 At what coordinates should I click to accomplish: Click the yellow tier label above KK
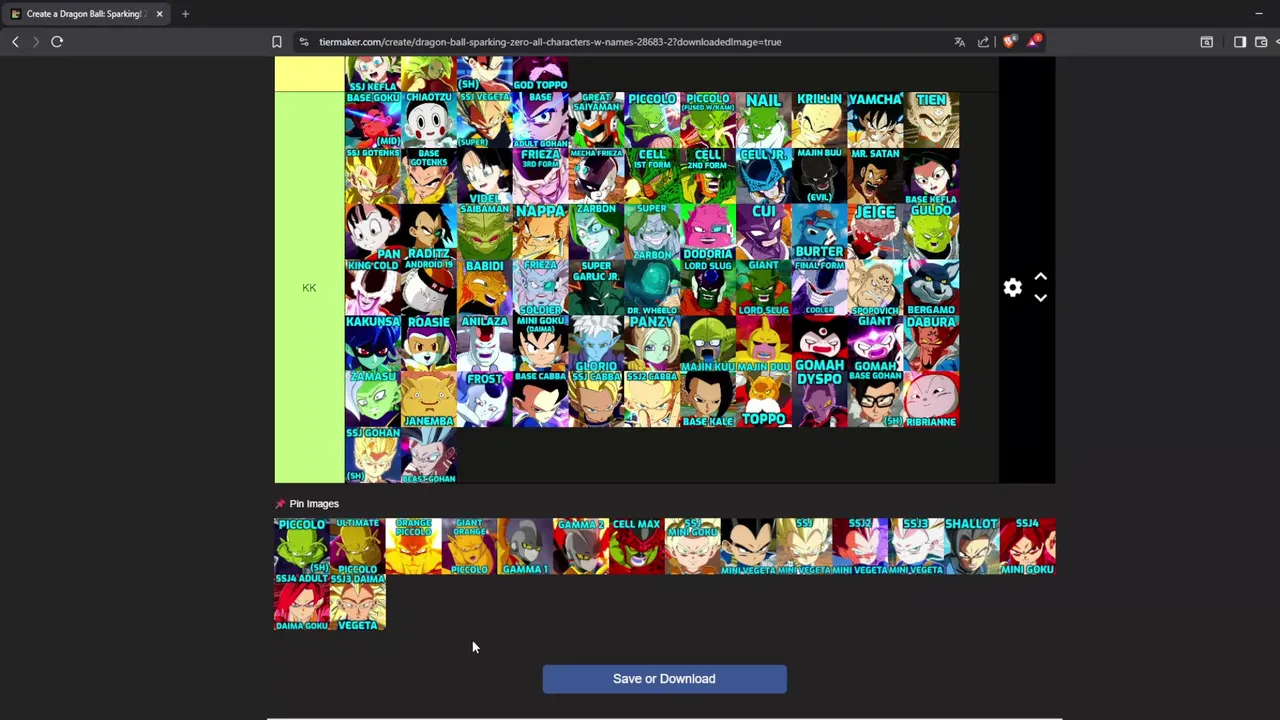tap(309, 74)
